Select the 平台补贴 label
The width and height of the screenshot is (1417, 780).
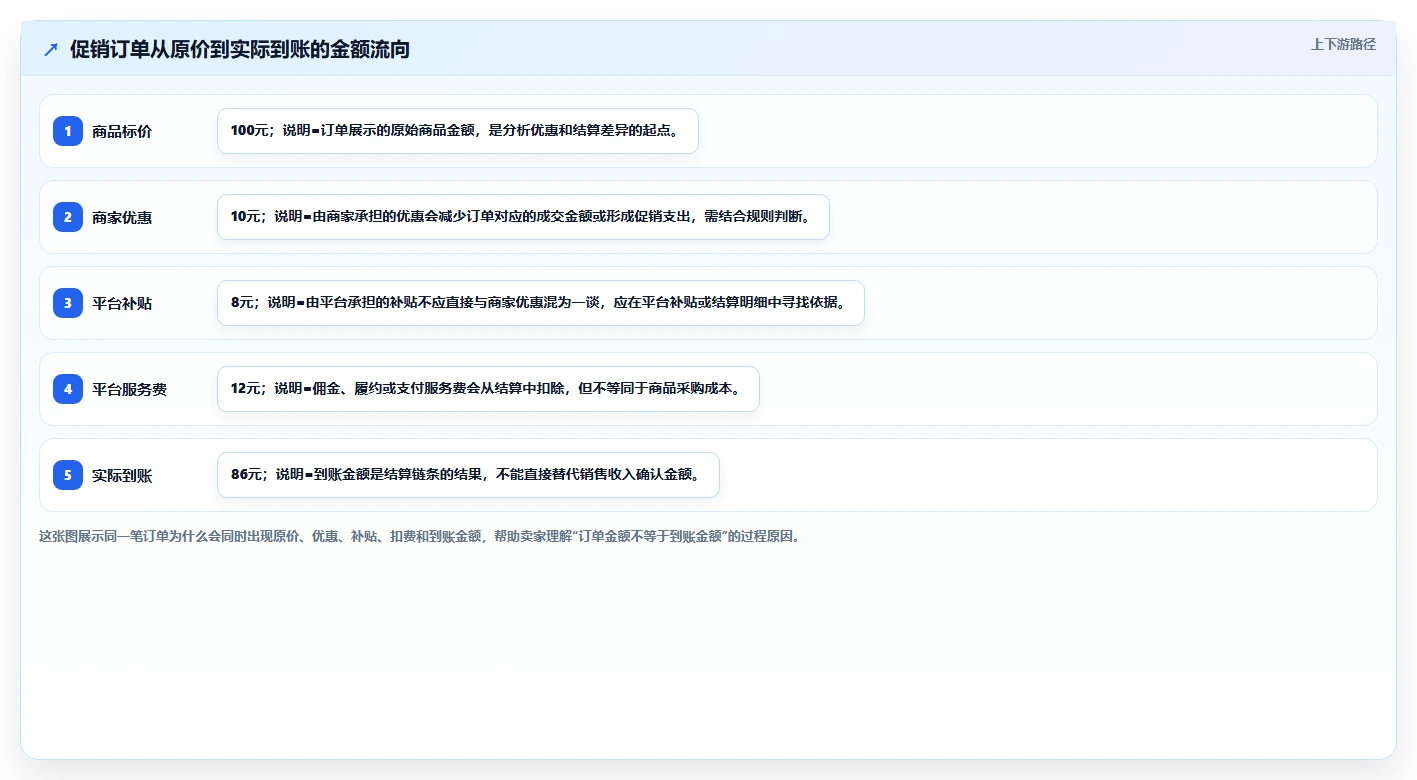click(x=122, y=303)
